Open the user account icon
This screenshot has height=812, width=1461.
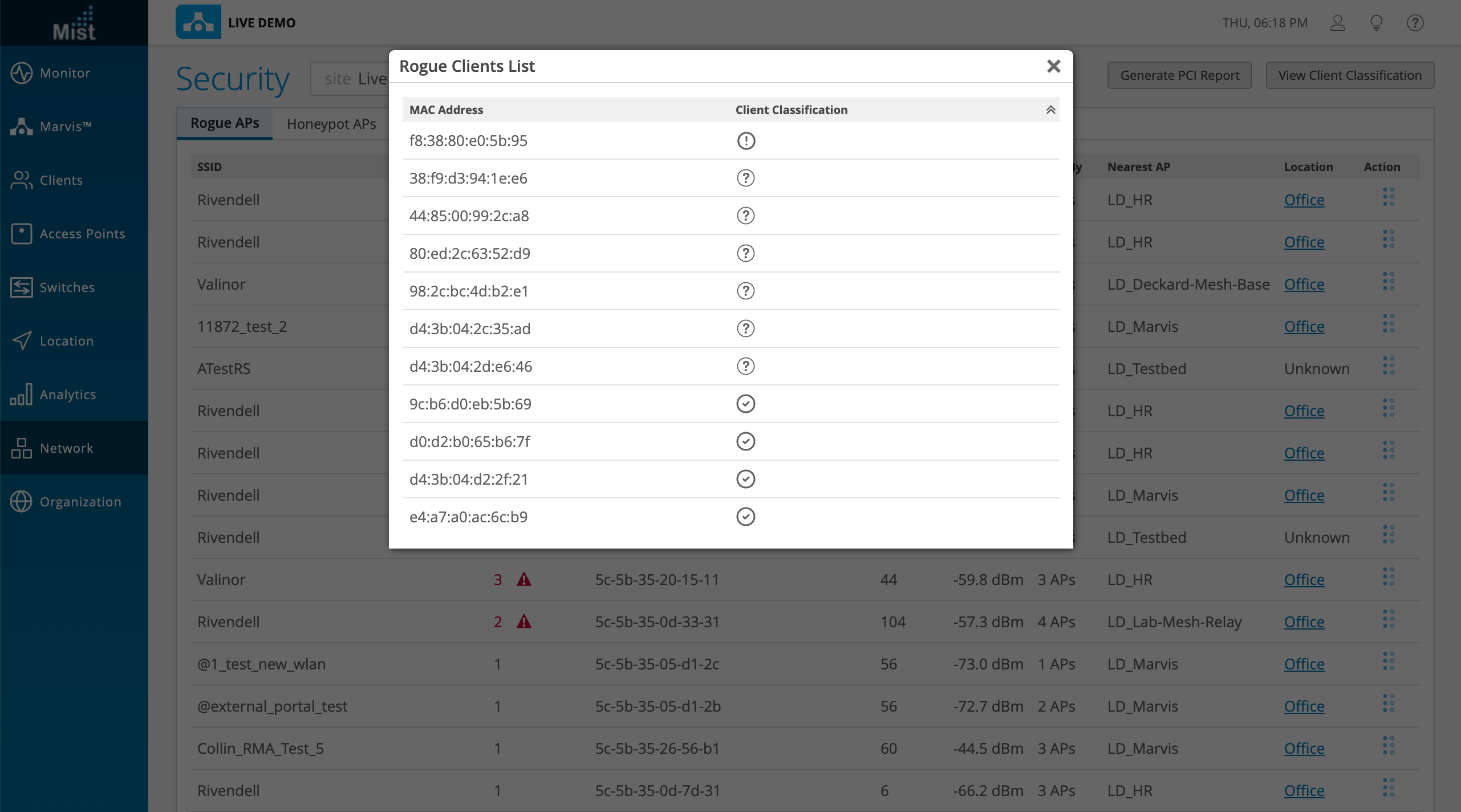(x=1337, y=23)
